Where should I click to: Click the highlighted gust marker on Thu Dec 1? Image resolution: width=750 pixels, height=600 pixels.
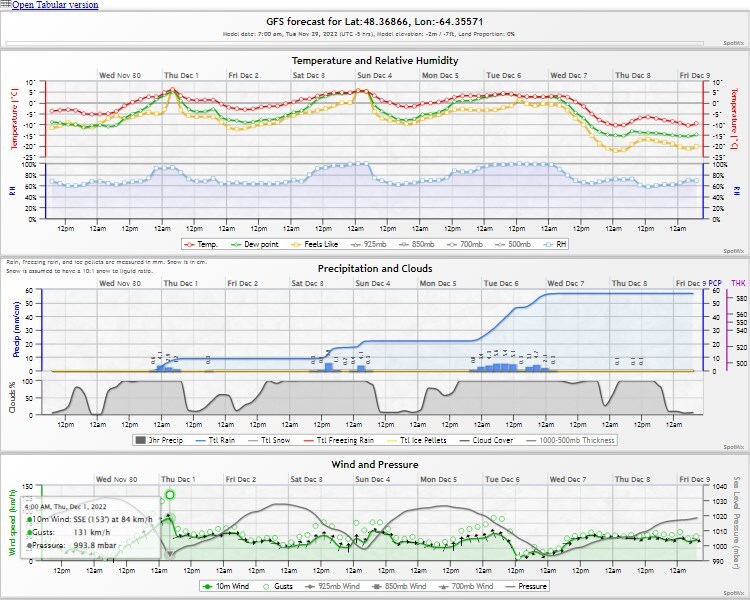coord(169,495)
